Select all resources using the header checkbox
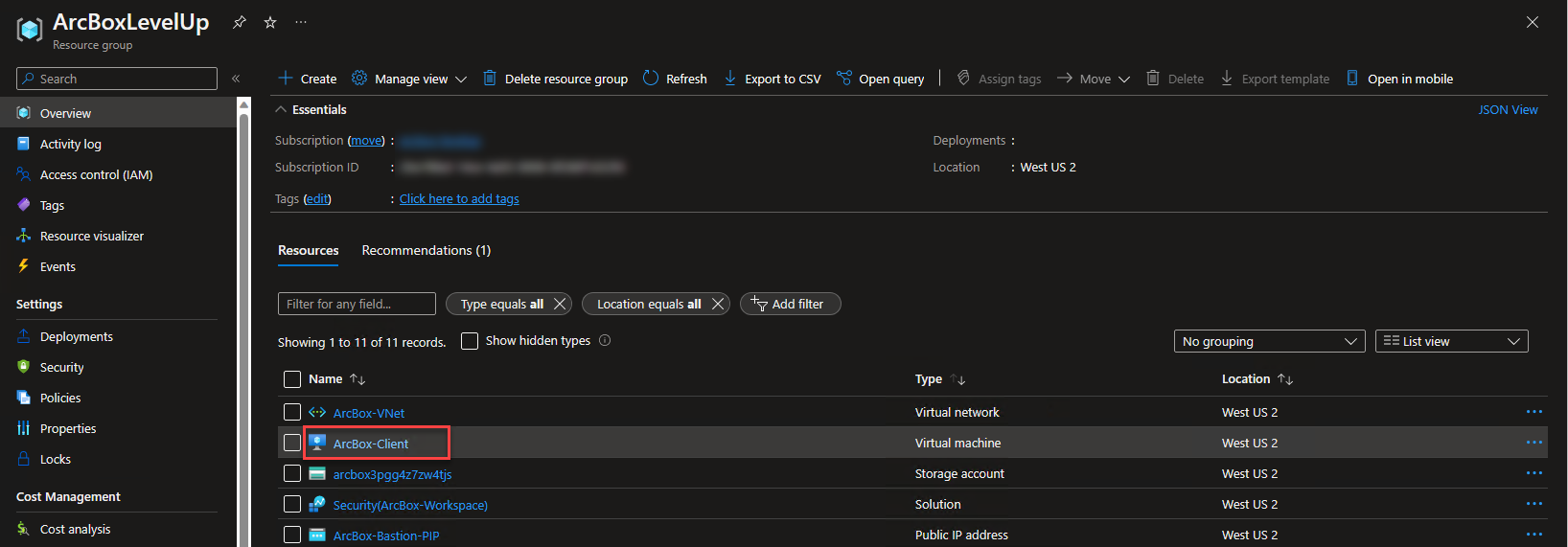Viewport: 1568px width, 547px height. 292,379
